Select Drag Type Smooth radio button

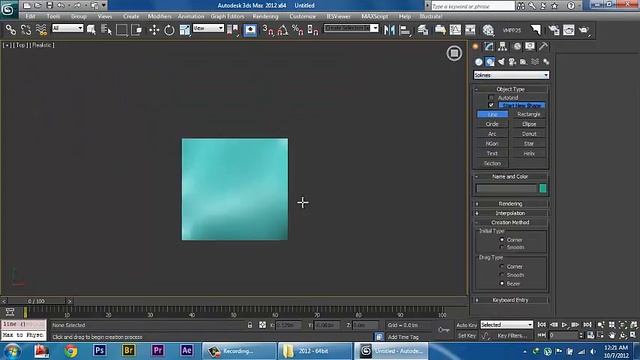coord(502,275)
